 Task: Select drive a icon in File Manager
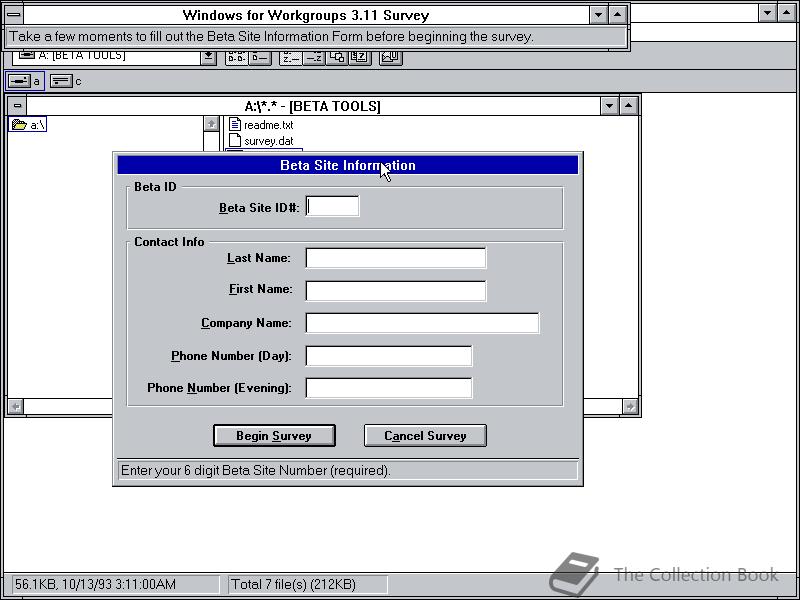[19, 81]
